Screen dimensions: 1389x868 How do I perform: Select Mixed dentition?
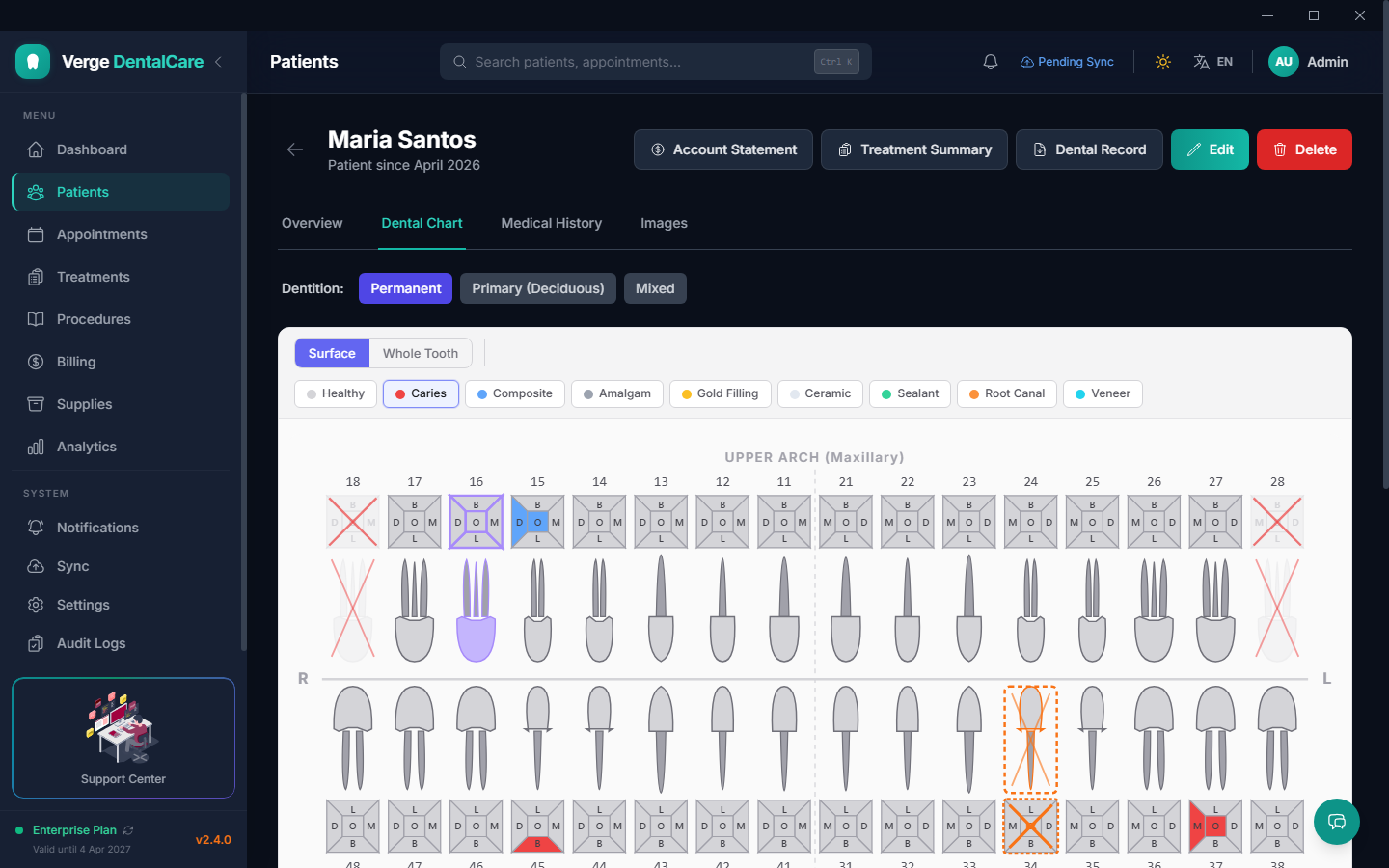(655, 288)
